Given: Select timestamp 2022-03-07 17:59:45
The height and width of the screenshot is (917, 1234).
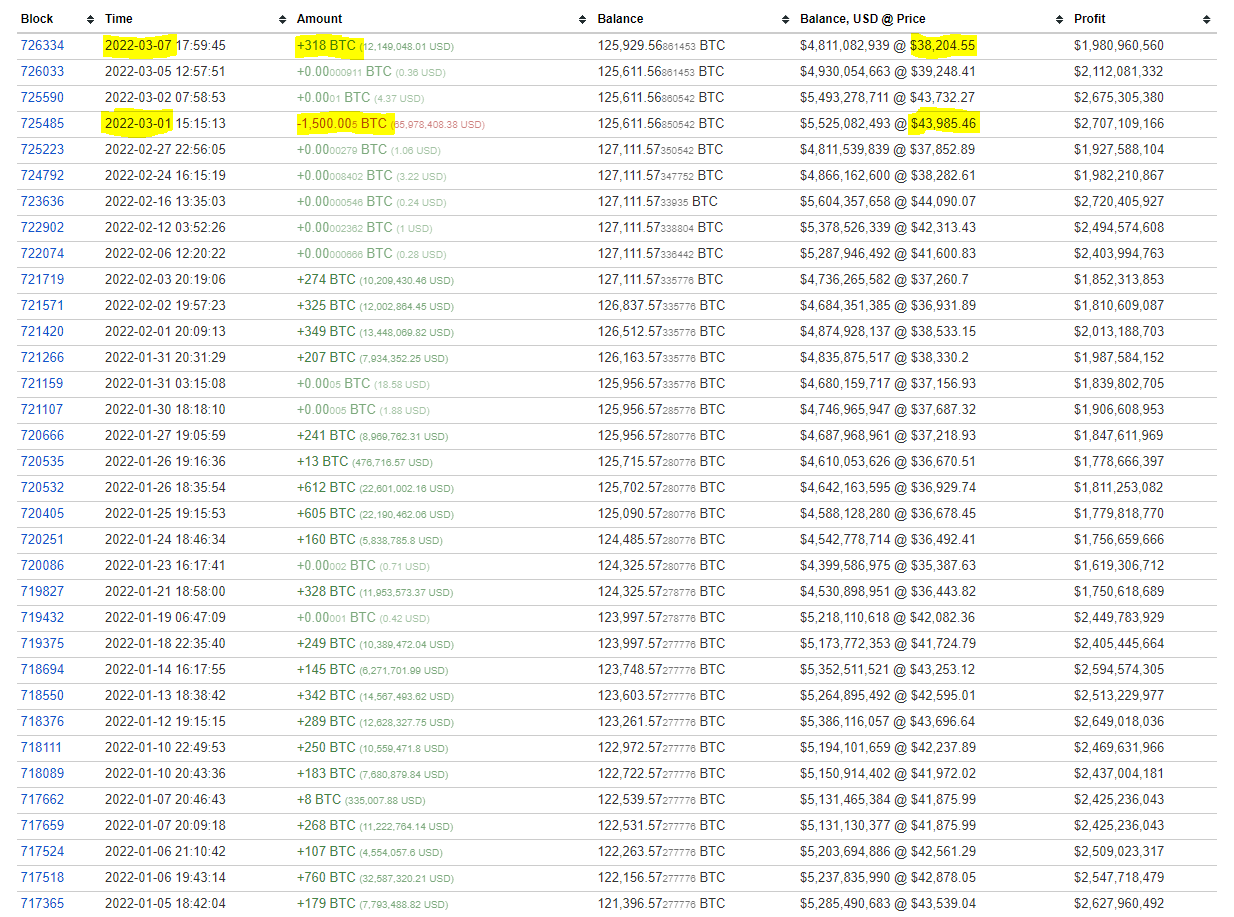Looking at the screenshot, I should 165,46.
